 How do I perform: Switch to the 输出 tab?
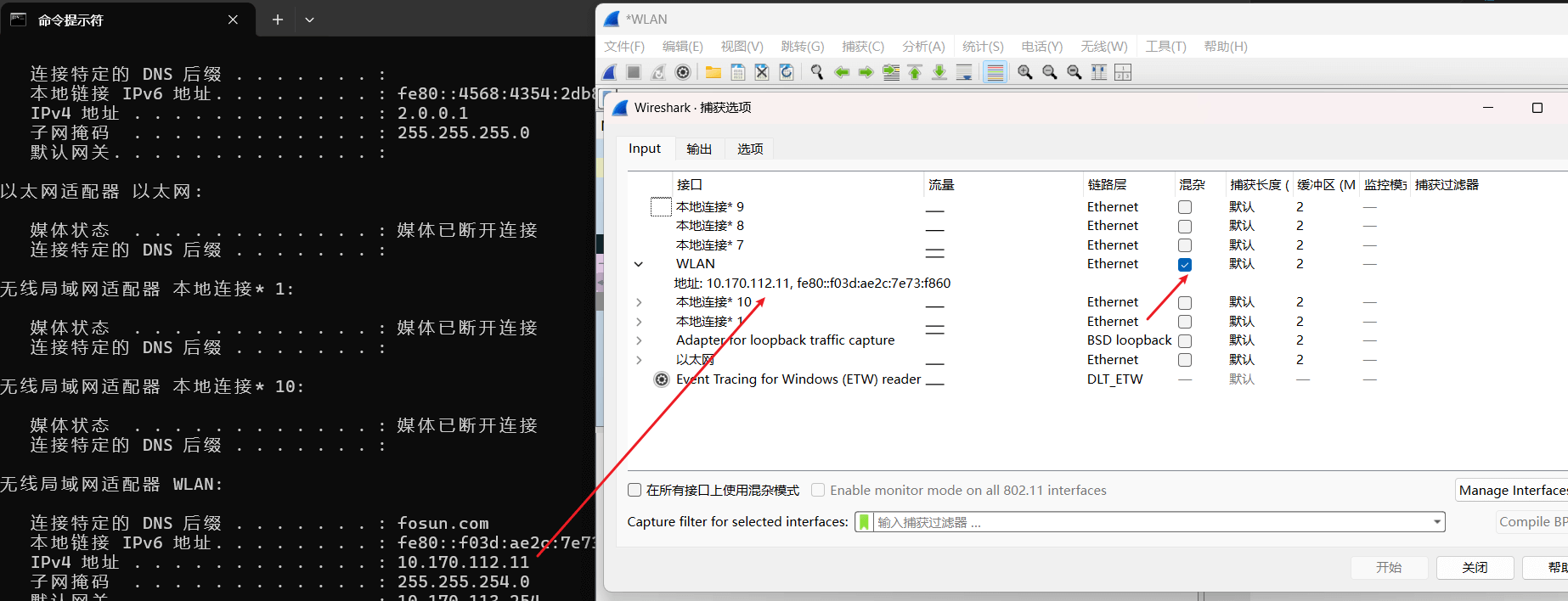tap(699, 149)
